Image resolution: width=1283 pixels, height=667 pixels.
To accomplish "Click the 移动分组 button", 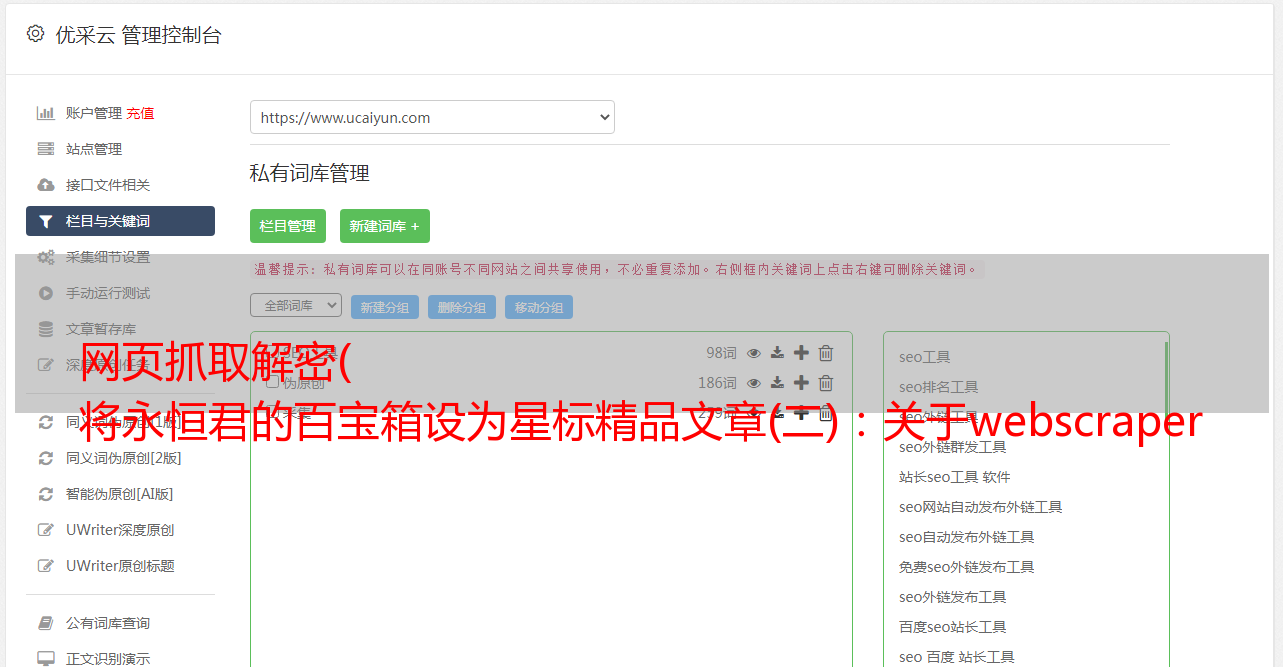I will click(x=539, y=307).
